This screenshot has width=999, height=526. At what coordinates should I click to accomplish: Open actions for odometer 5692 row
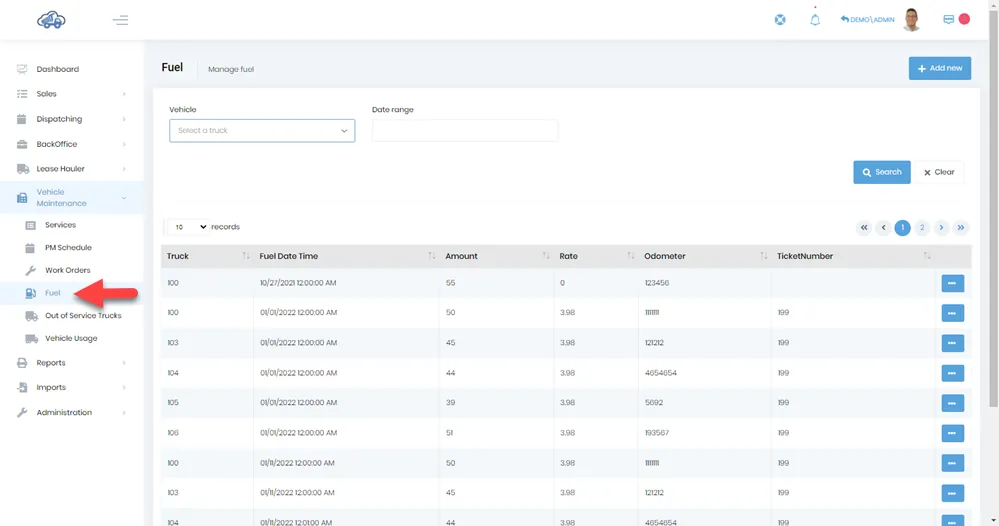pos(952,403)
